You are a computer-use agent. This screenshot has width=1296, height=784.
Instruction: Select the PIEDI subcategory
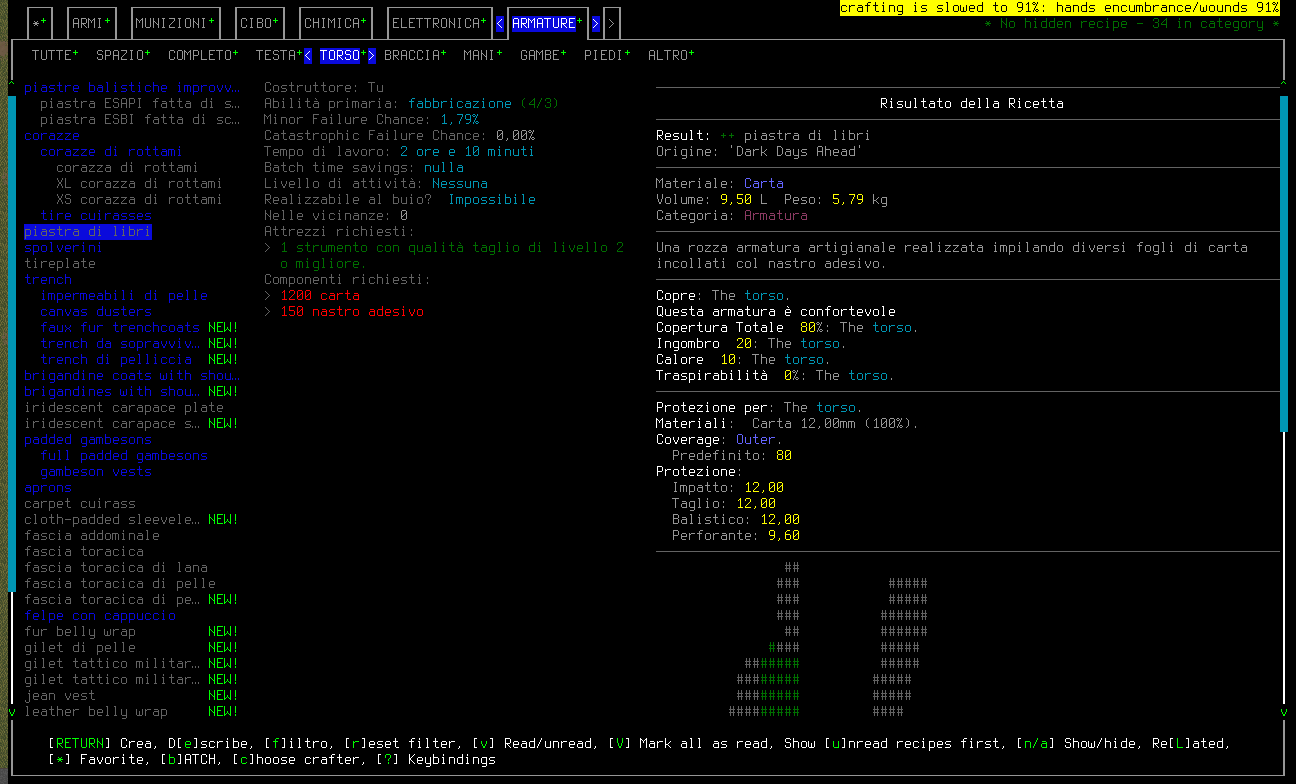(x=607, y=55)
